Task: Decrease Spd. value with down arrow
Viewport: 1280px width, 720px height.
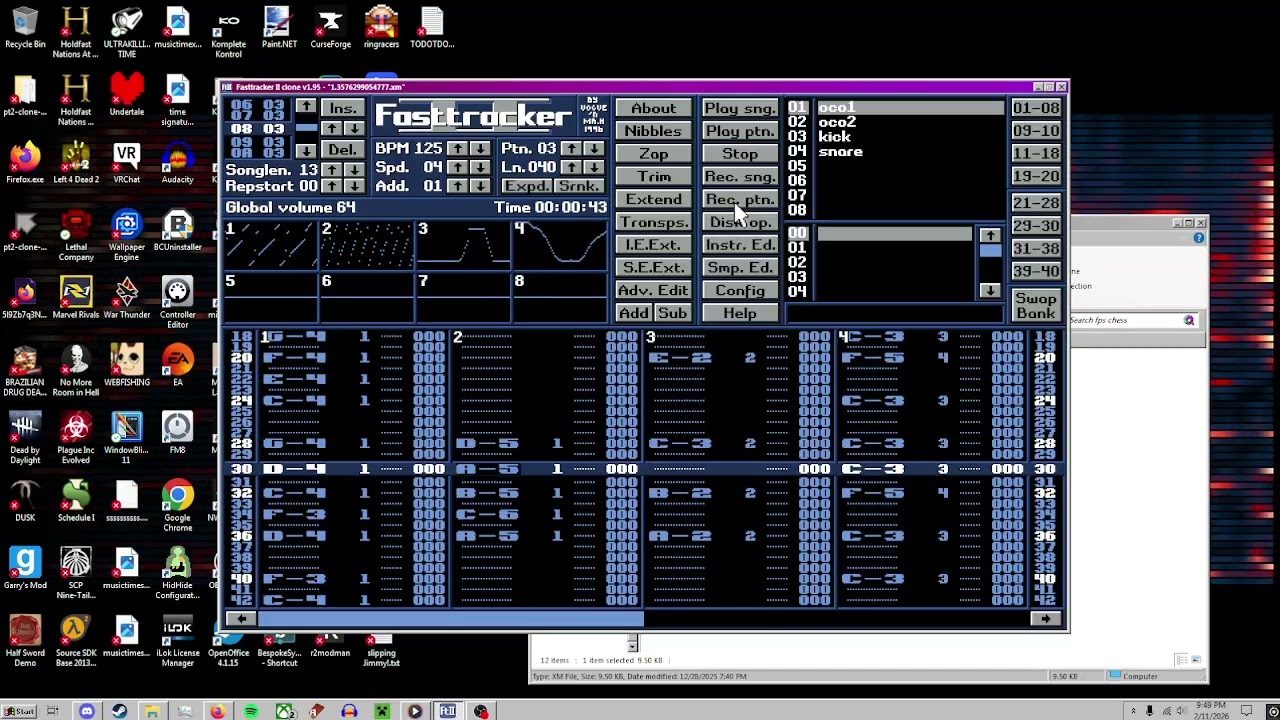Action: [x=481, y=167]
